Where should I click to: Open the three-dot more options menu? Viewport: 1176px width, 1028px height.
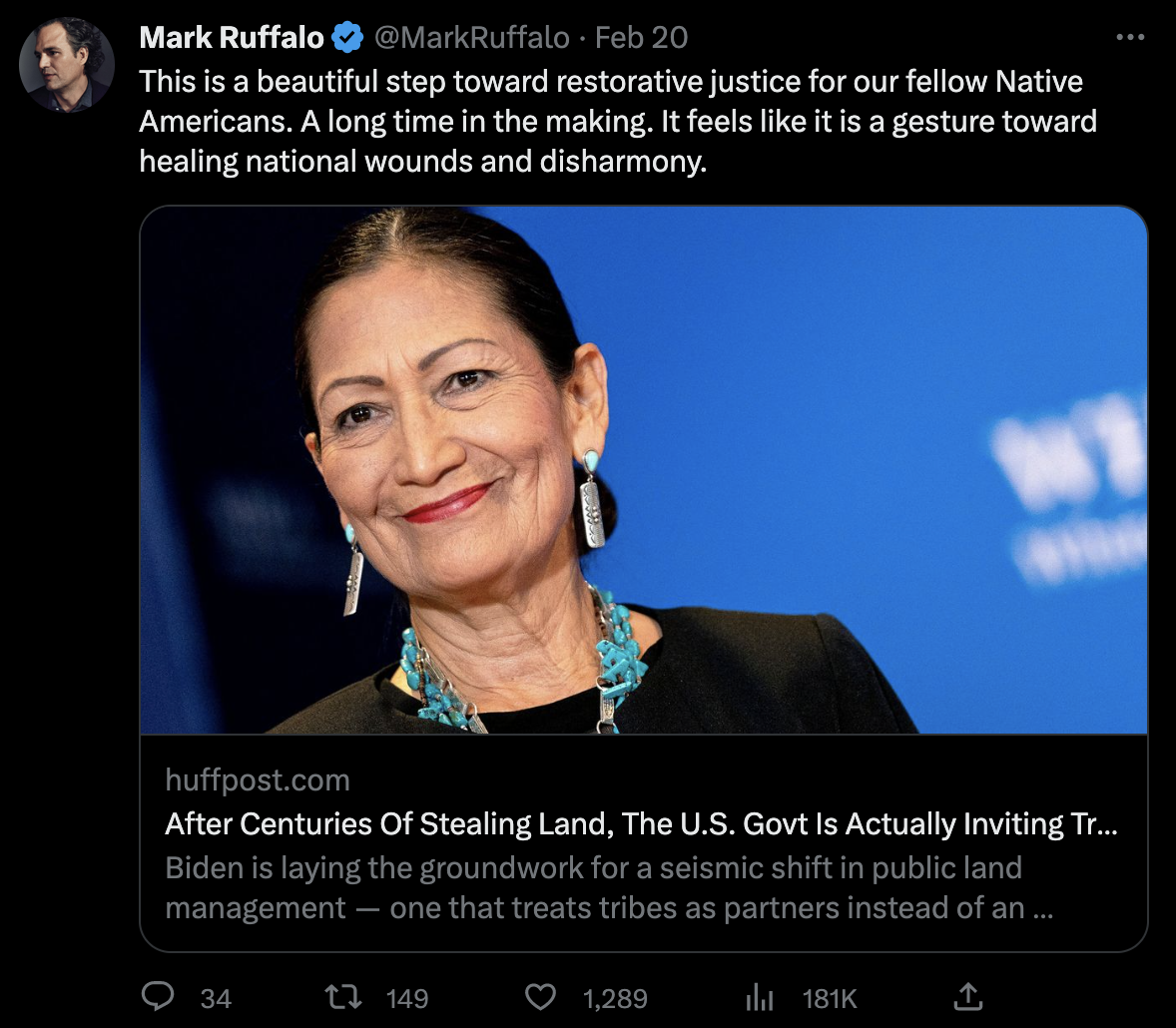coord(1129,37)
